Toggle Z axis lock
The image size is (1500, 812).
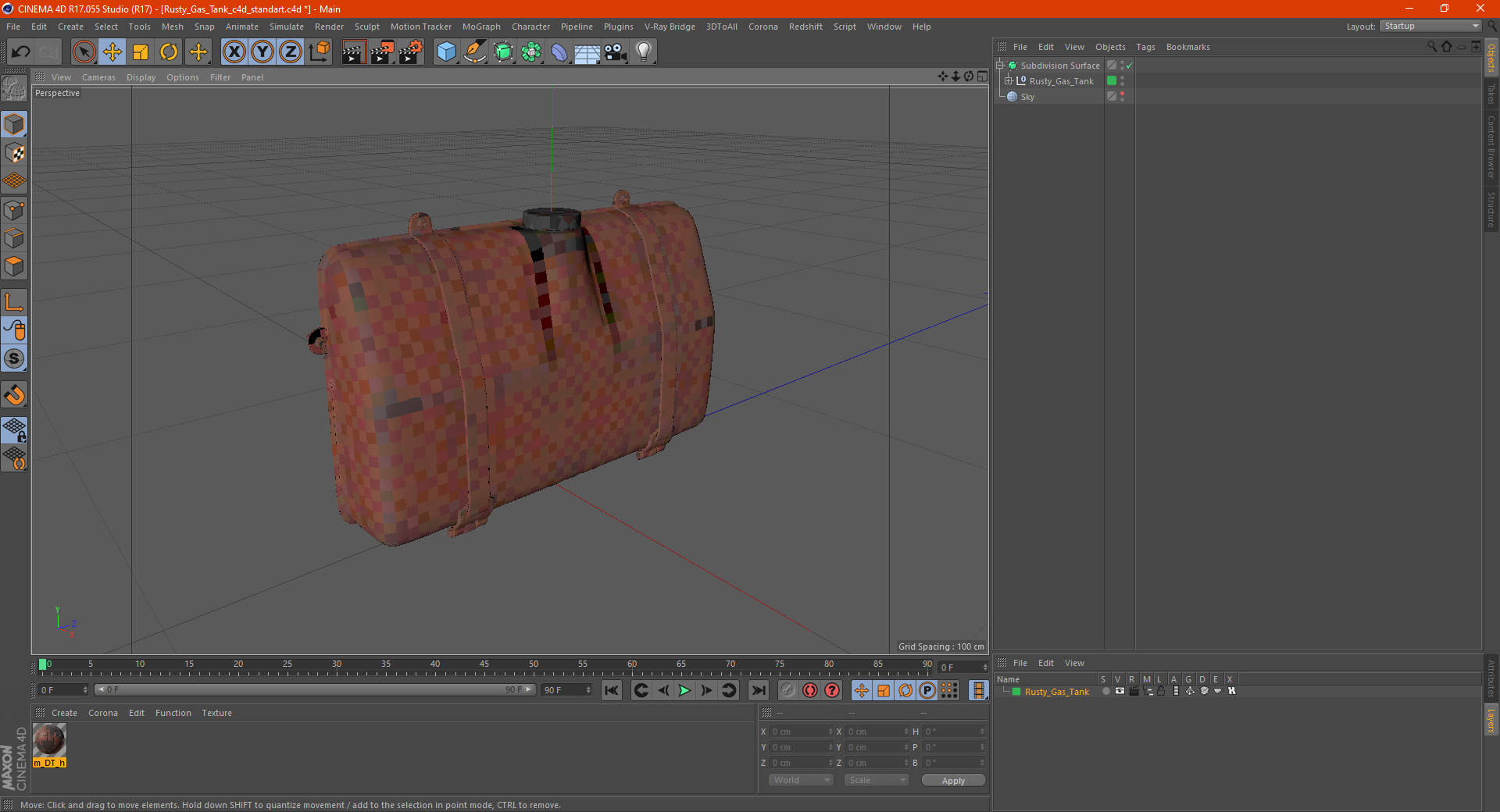pos(291,52)
